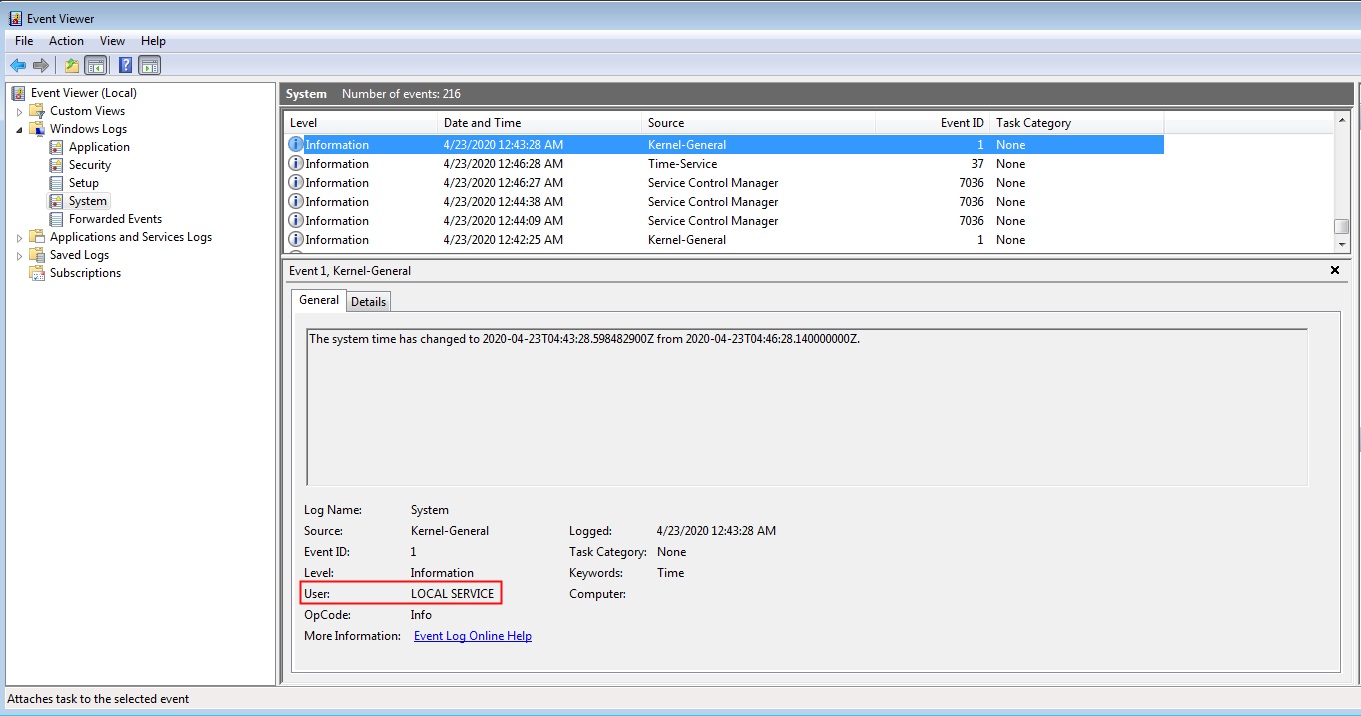Click the Security log icon
The image size is (1361, 716).
[x=57, y=165]
